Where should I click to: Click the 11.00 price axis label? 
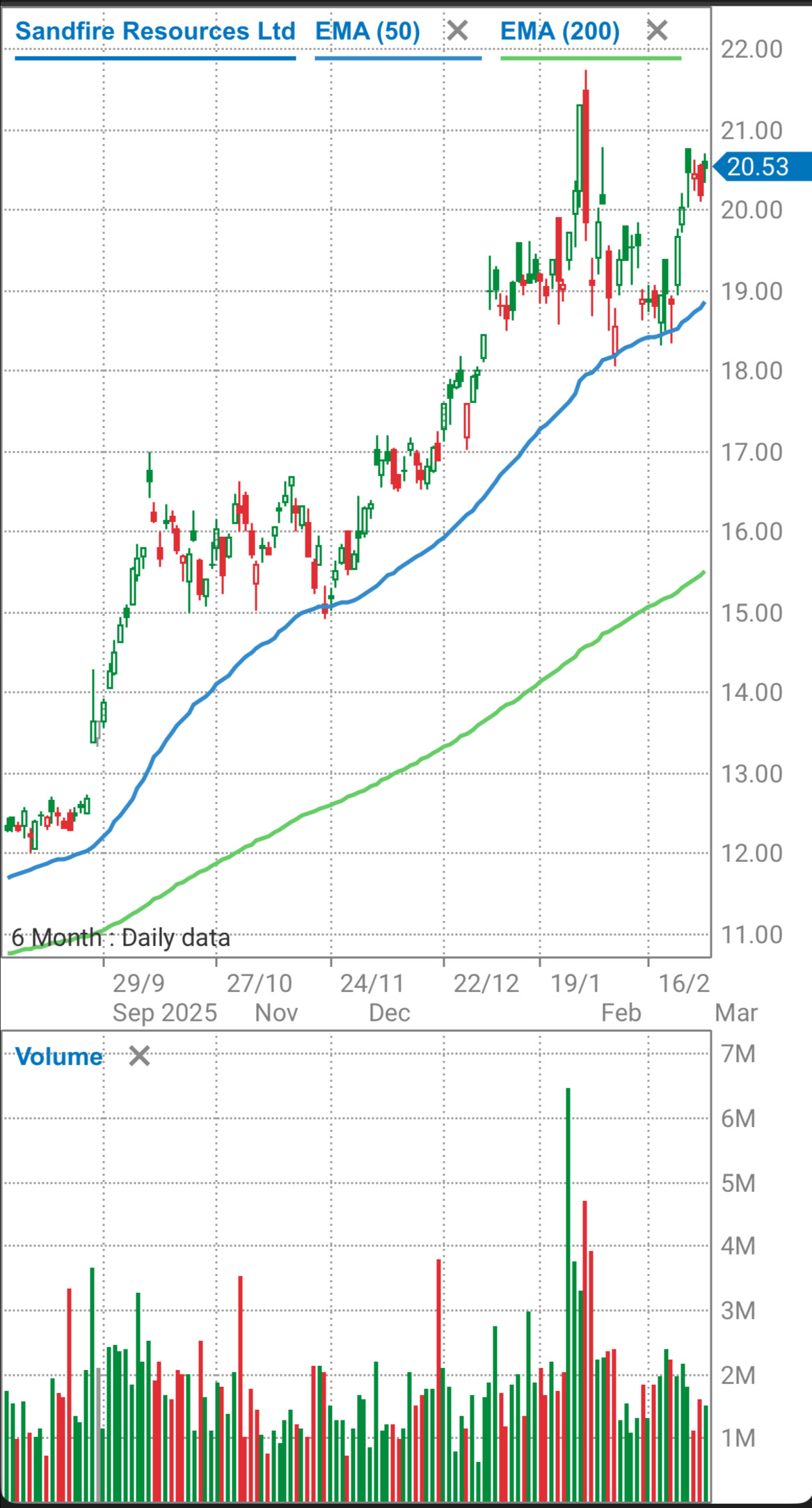click(751, 934)
